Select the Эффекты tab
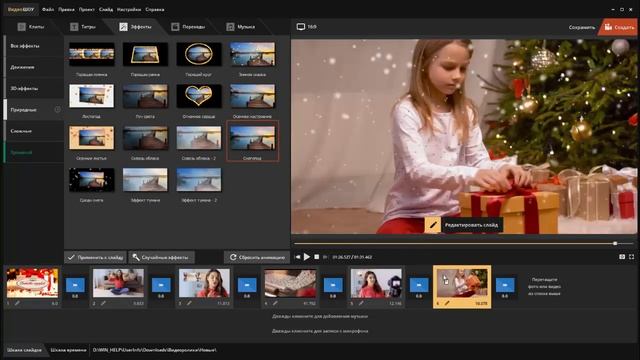The image size is (640, 360). (135, 27)
